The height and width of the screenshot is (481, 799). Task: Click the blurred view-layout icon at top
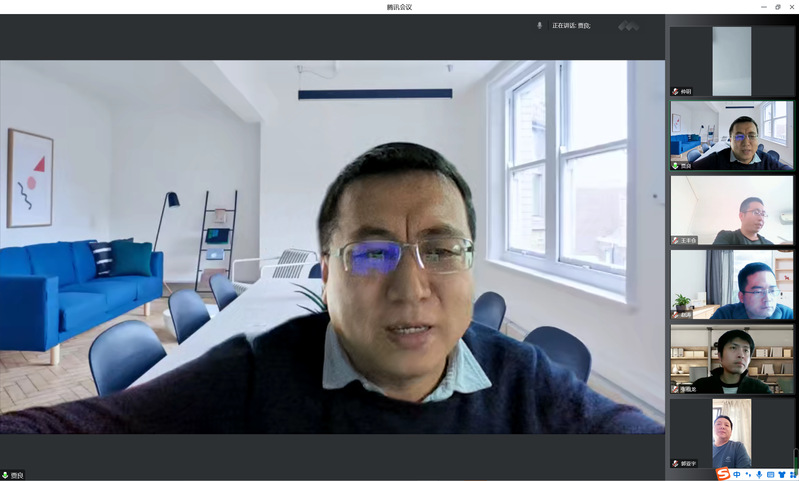(628, 25)
